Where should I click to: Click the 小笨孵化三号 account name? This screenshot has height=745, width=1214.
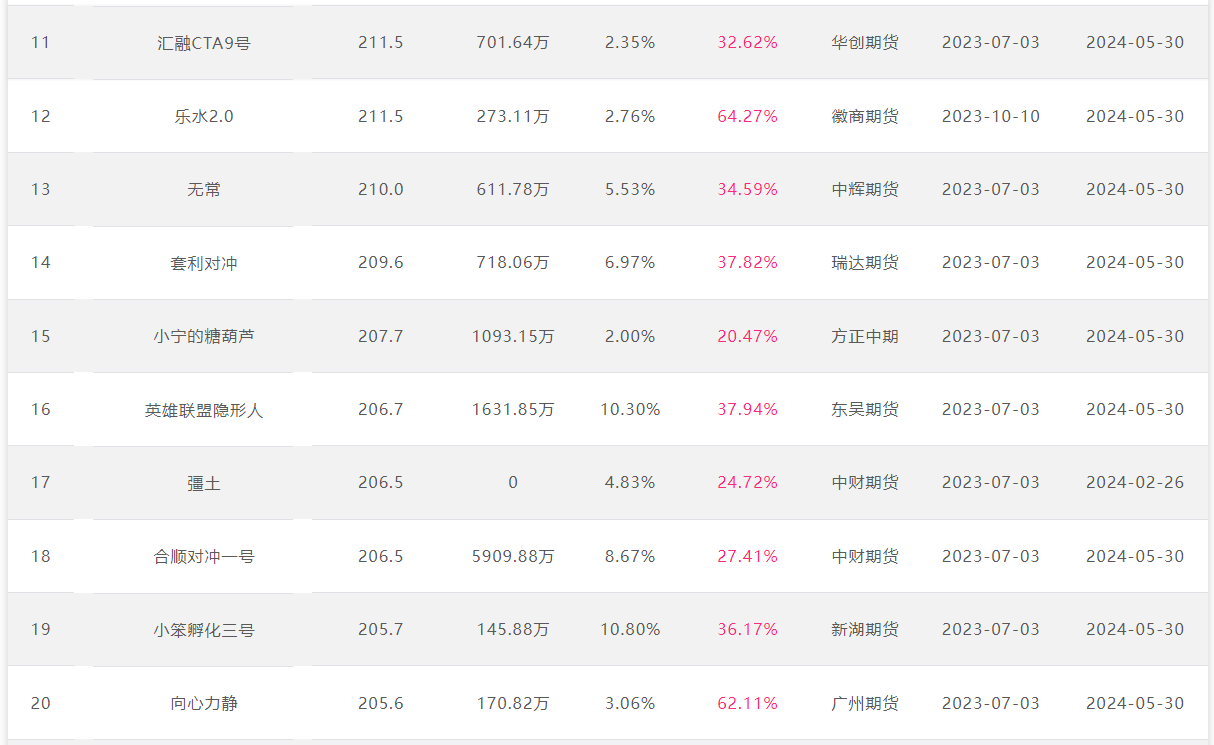coord(204,629)
